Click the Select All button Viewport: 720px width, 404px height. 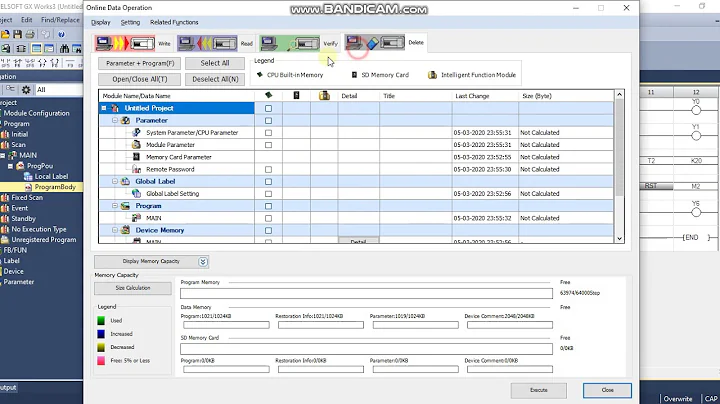click(215, 63)
